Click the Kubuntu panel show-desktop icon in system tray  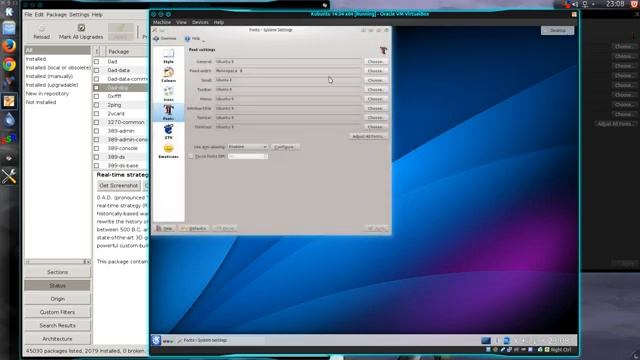coord(486,340)
